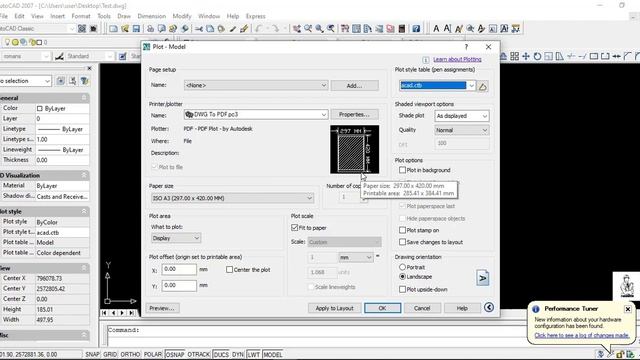
Task: Click the info icon beside Learn about Plotting
Action: [426, 60]
